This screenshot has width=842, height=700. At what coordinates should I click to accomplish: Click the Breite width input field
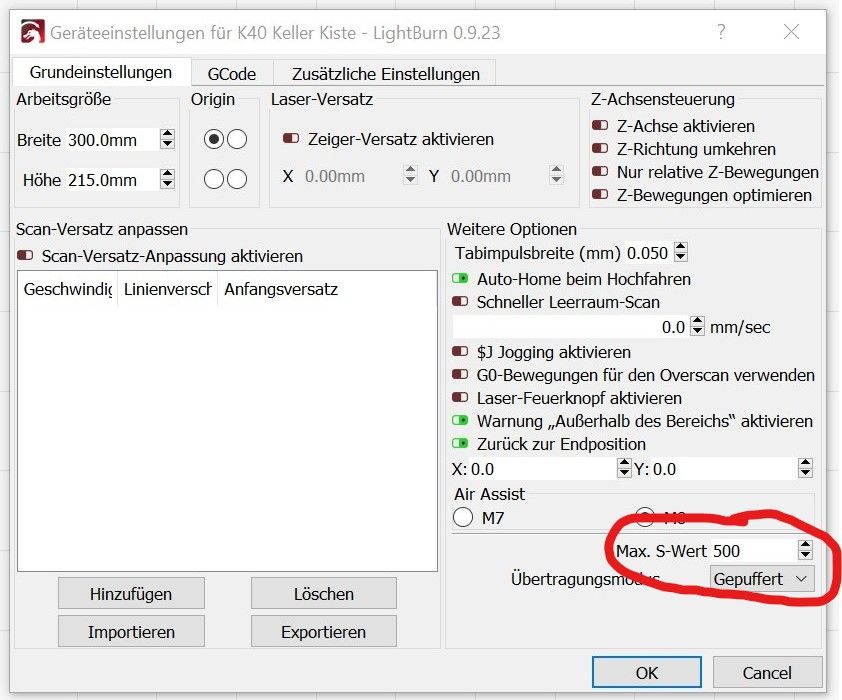(113, 140)
